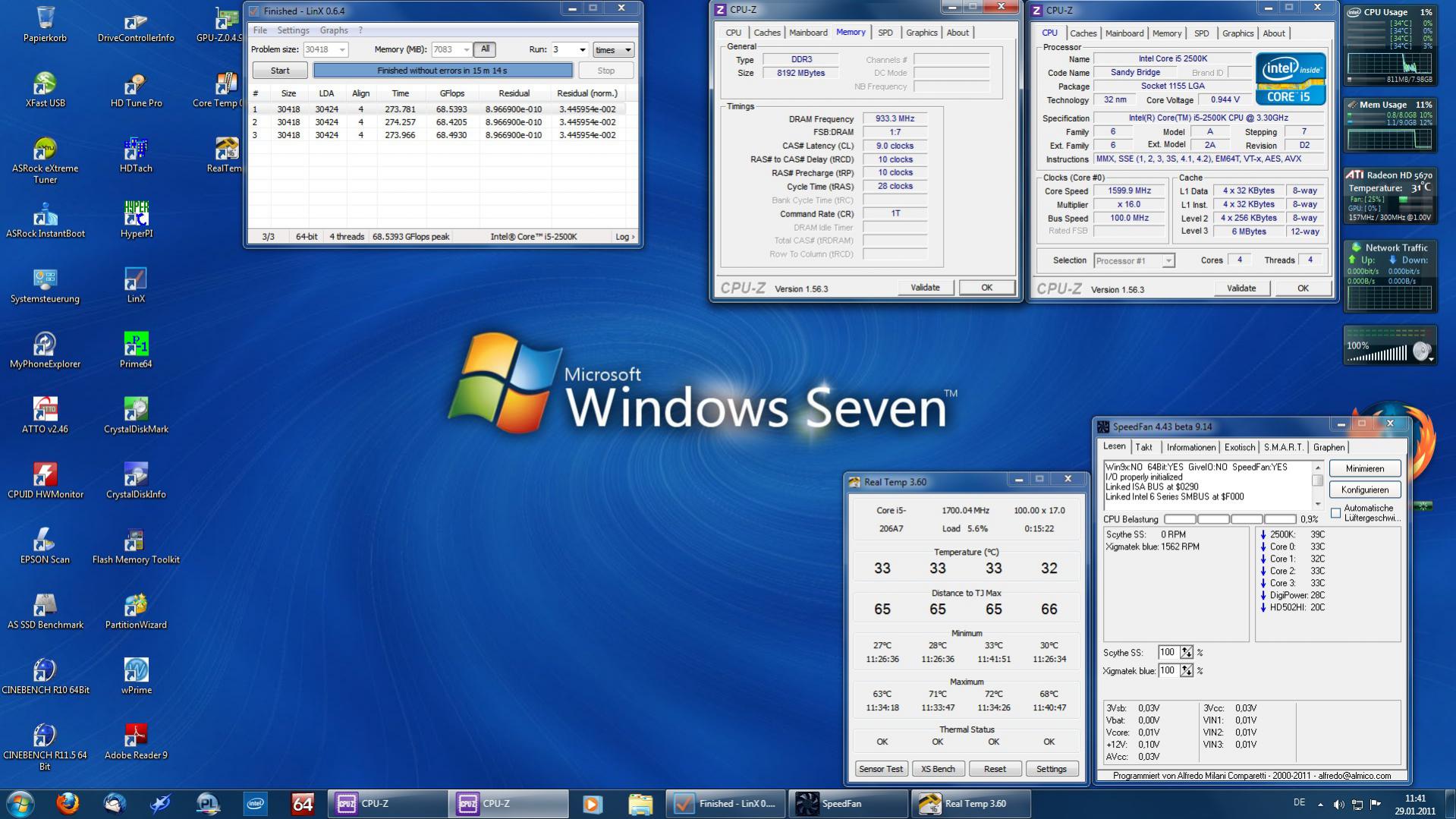Switch to the SPD tab in CPU-Z Memory window
The height and width of the screenshot is (819, 1456).
pyautogui.click(x=885, y=33)
